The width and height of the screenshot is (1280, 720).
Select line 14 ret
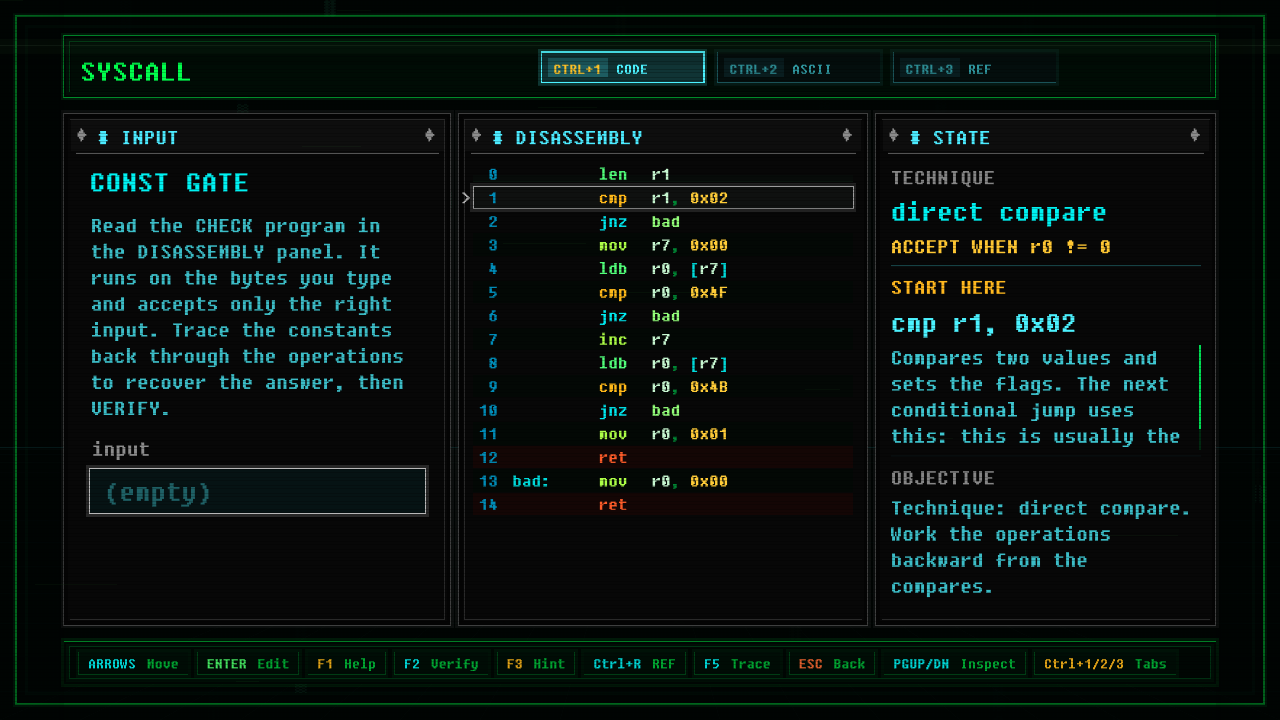[663, 505]
